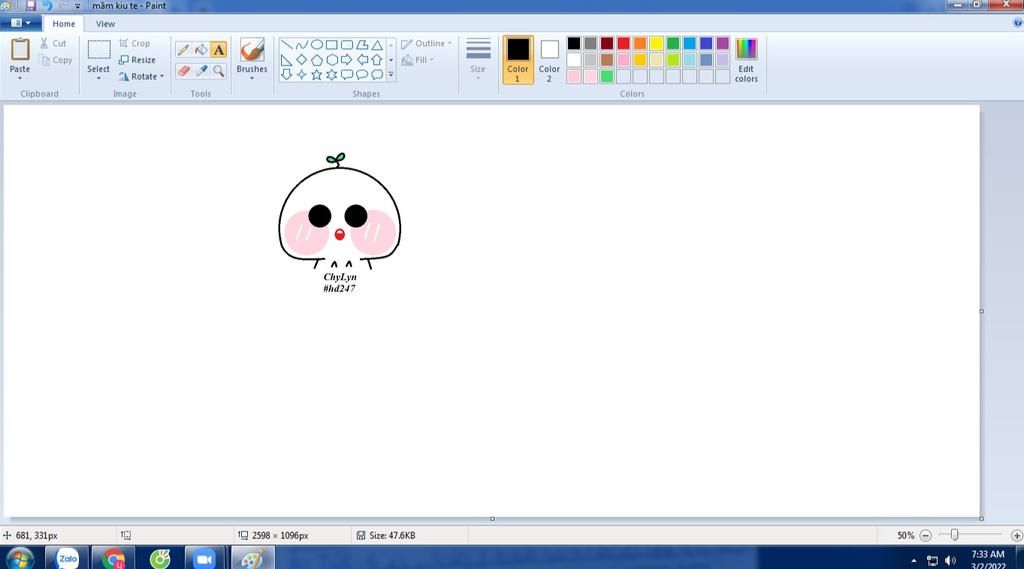The height and width of the screenshot is (569, 1024).
Task: Choose the Hexagon shape
Action: tap(332, 60)
